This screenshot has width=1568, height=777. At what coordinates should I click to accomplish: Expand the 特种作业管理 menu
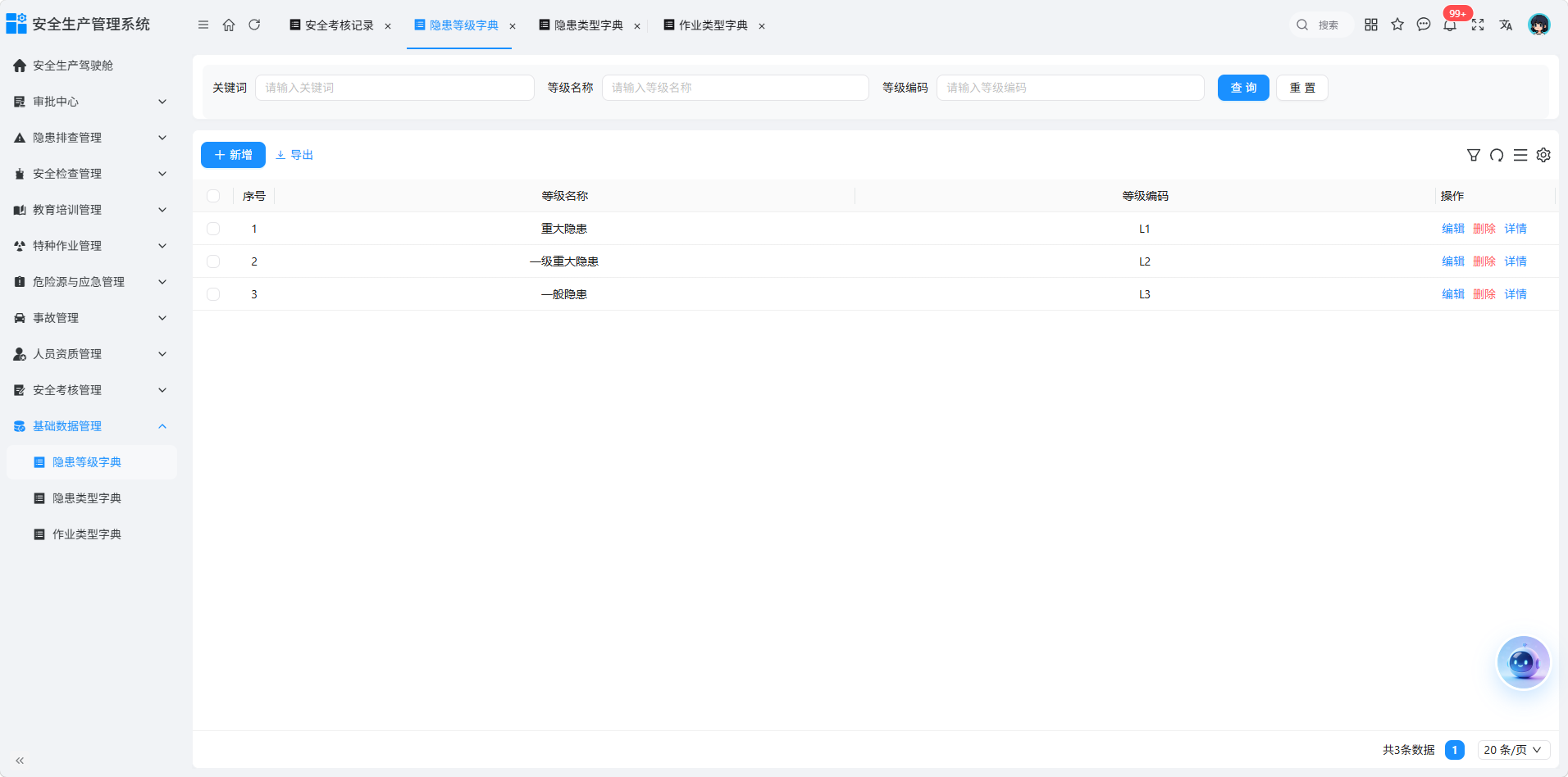[x=91, y=246]
